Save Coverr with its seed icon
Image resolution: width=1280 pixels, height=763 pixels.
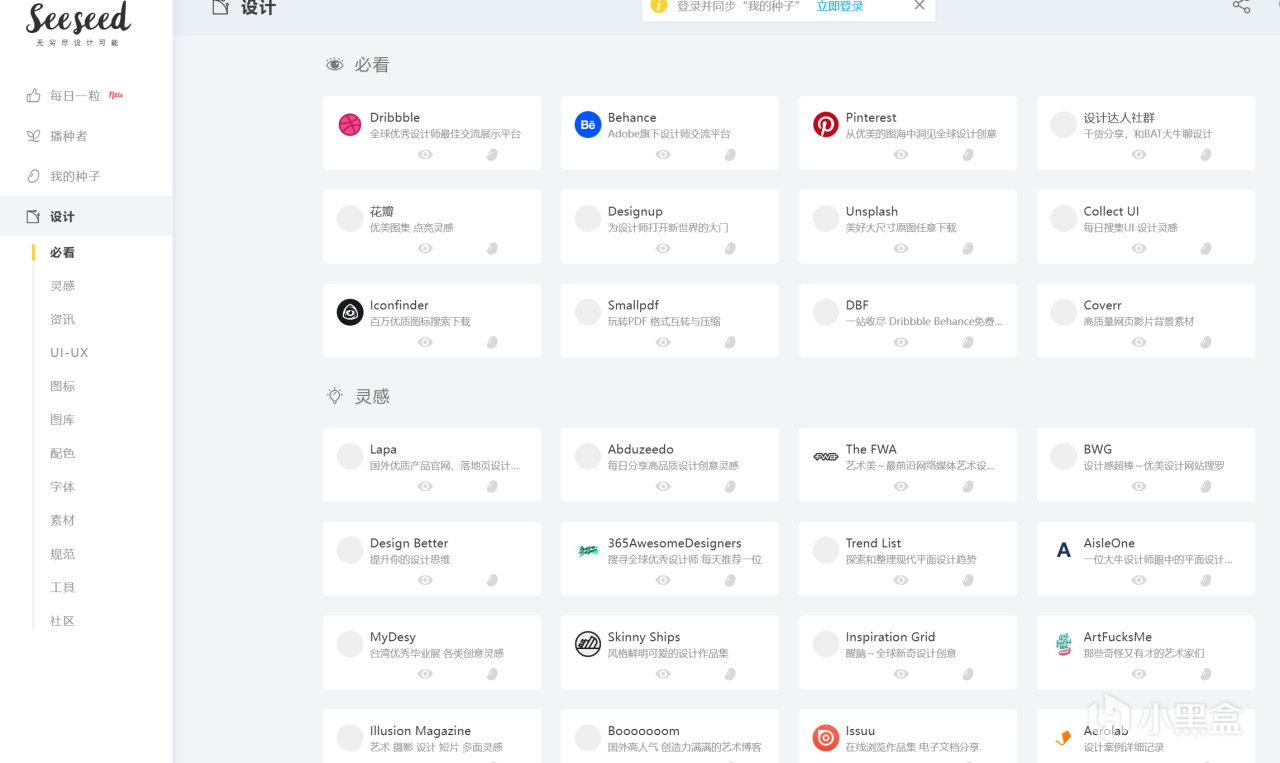[x=1206, y=342]
